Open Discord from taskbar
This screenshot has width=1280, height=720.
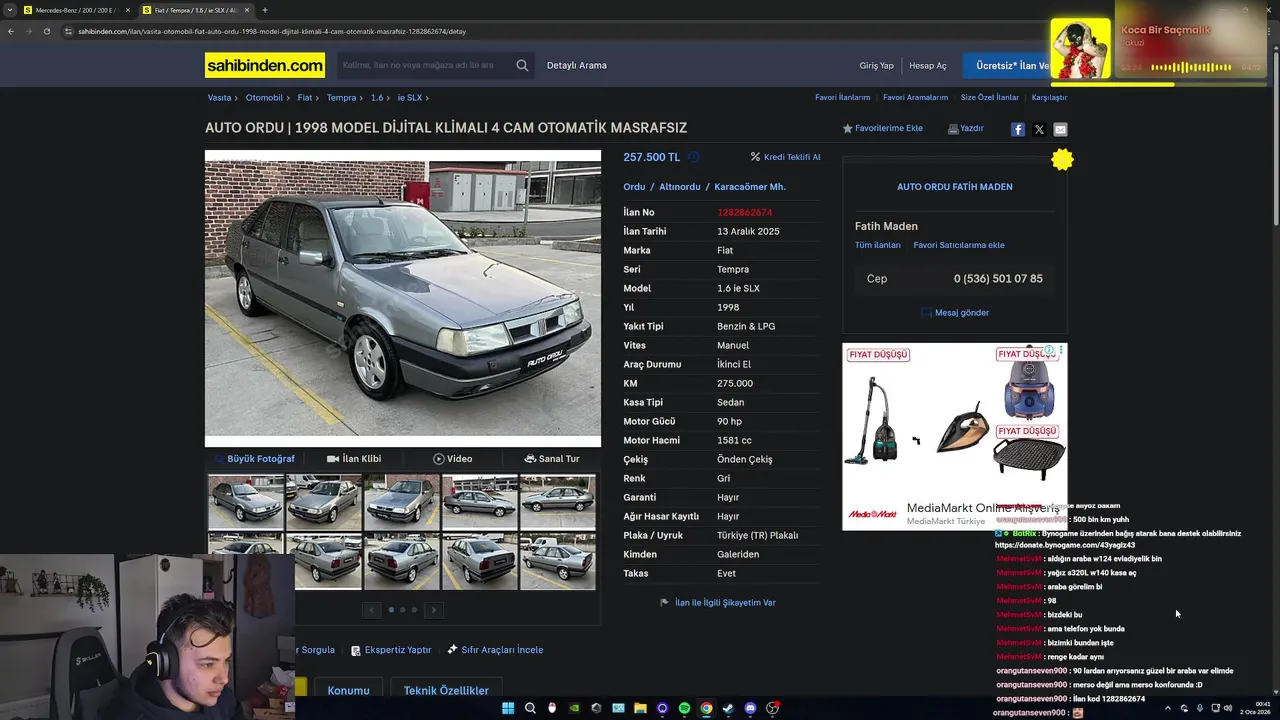750,708
